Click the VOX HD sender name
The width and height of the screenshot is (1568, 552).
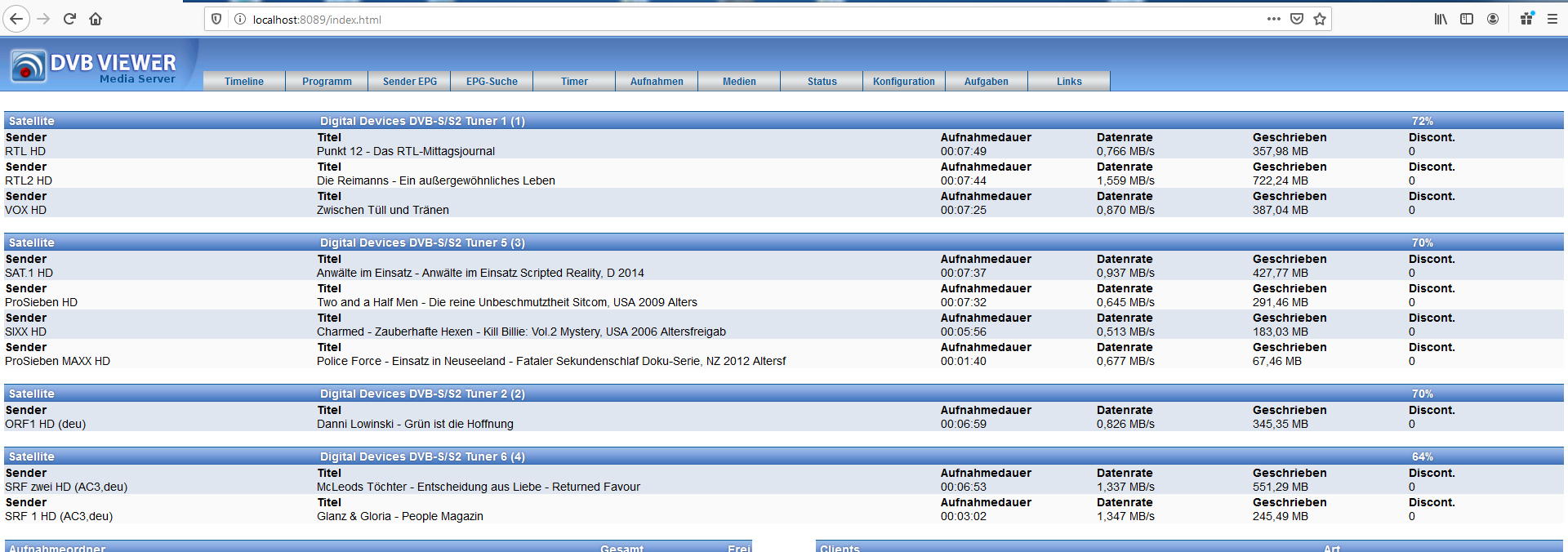point(26,210)
